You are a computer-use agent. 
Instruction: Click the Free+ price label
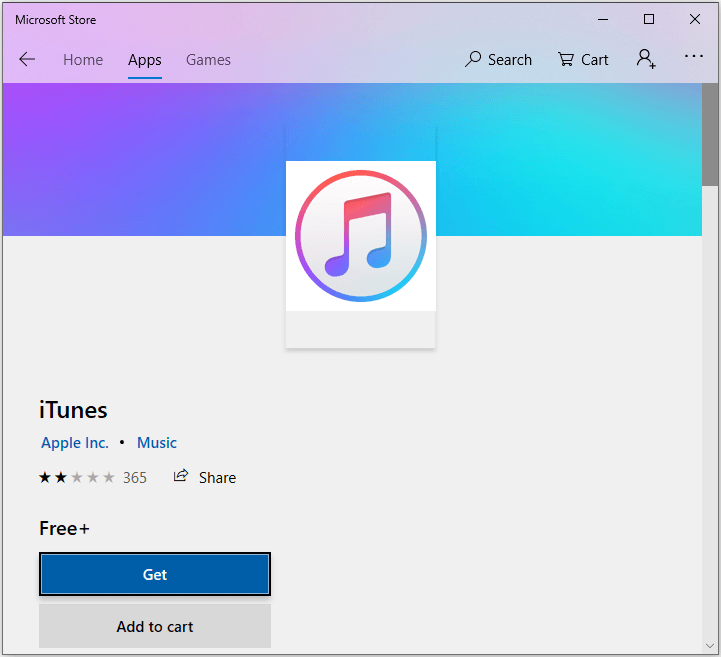[64, 529]
